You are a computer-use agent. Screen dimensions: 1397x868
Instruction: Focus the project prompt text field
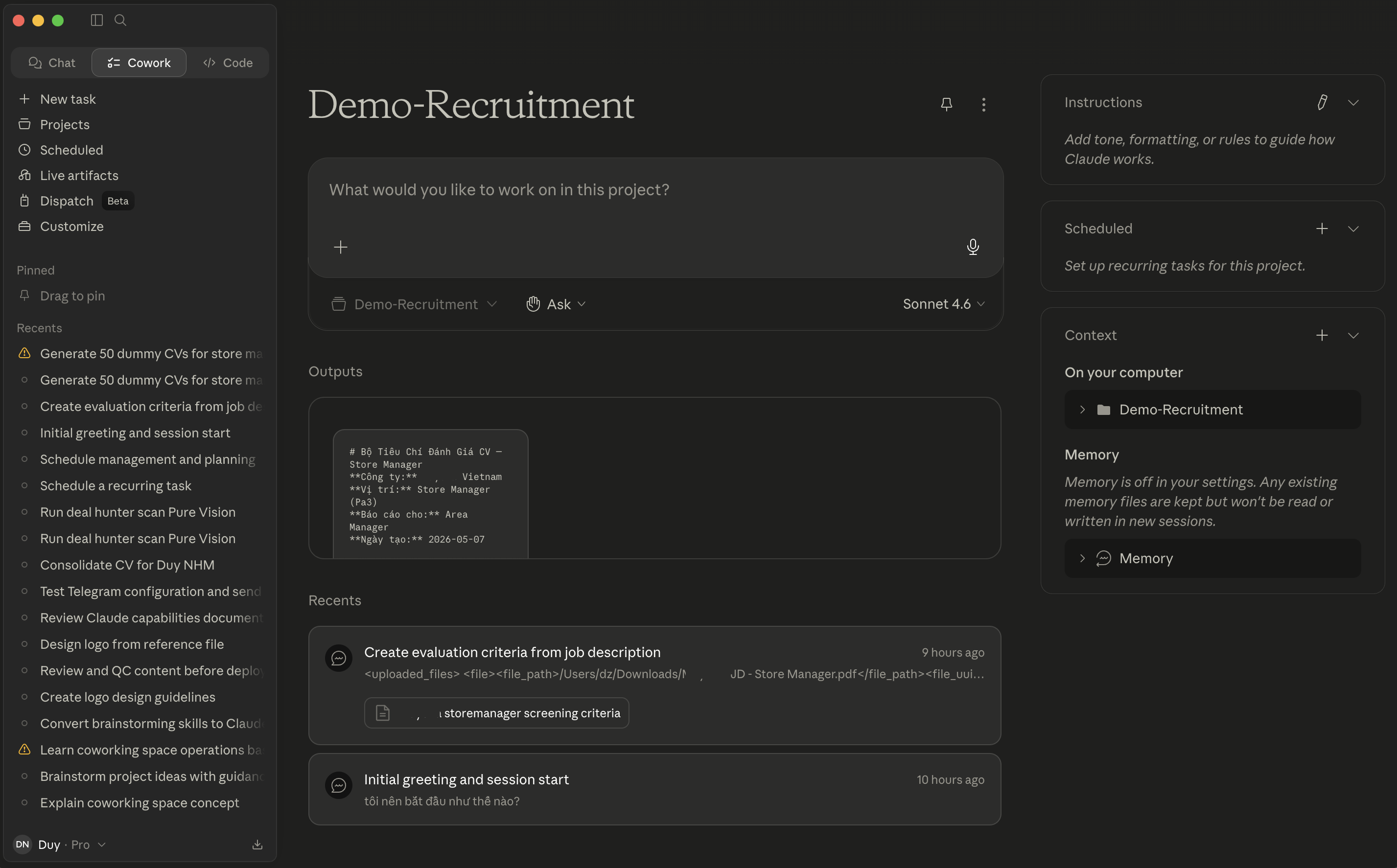coord(655,190)
